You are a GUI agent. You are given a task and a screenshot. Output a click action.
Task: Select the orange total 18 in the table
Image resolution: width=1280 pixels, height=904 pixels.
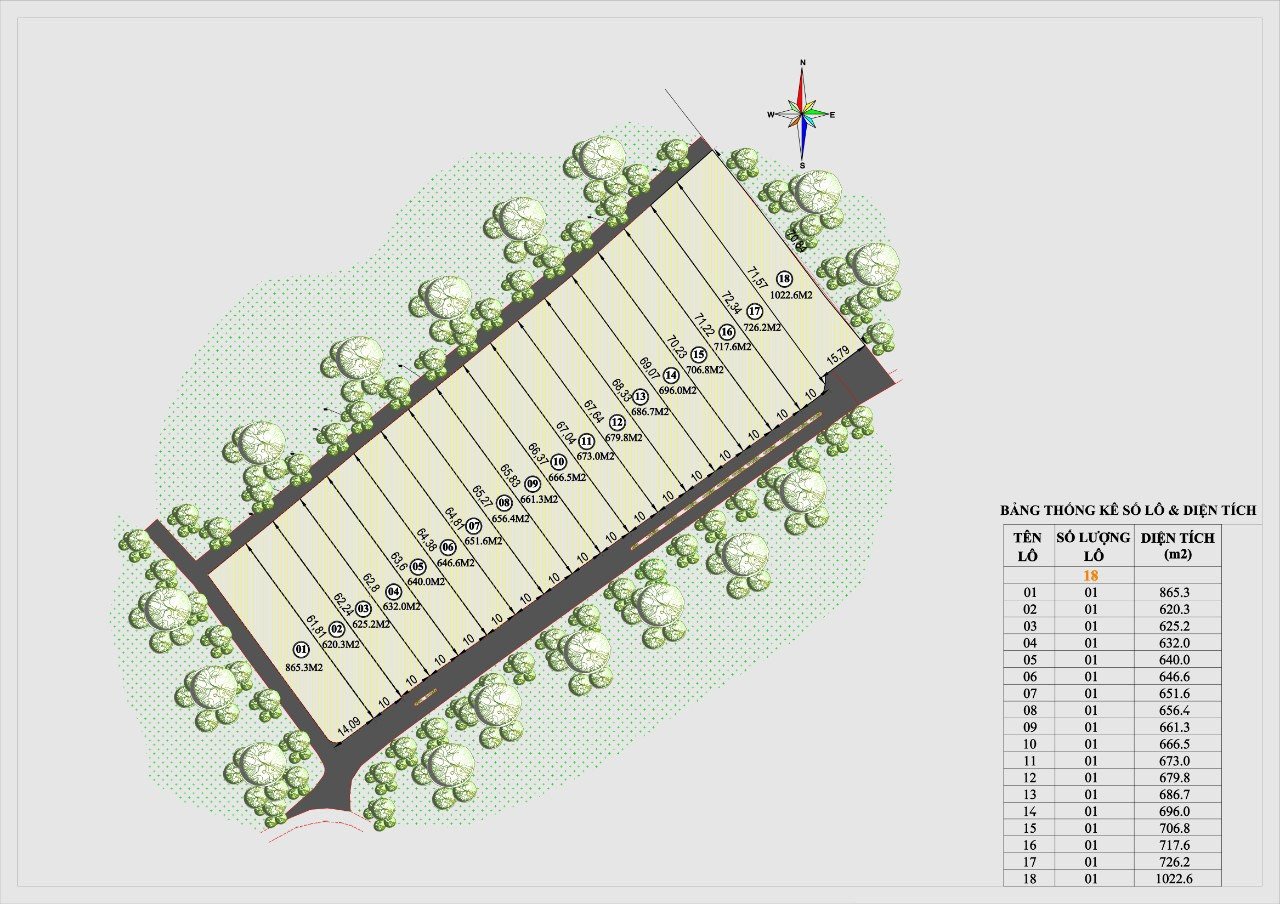pyautogui.click(x=1092, y=576)
